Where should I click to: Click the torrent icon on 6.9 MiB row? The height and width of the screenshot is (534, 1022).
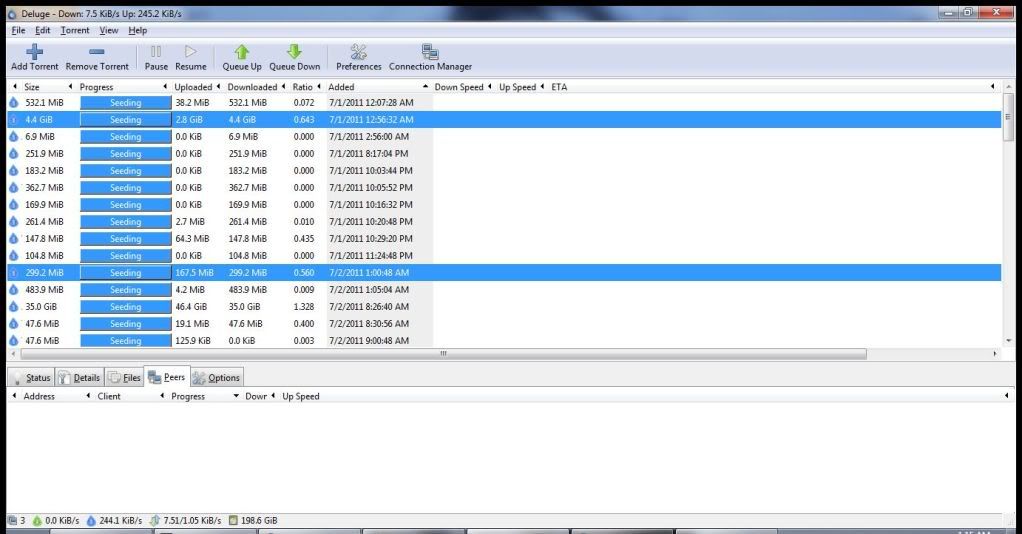tap(14, 136)
